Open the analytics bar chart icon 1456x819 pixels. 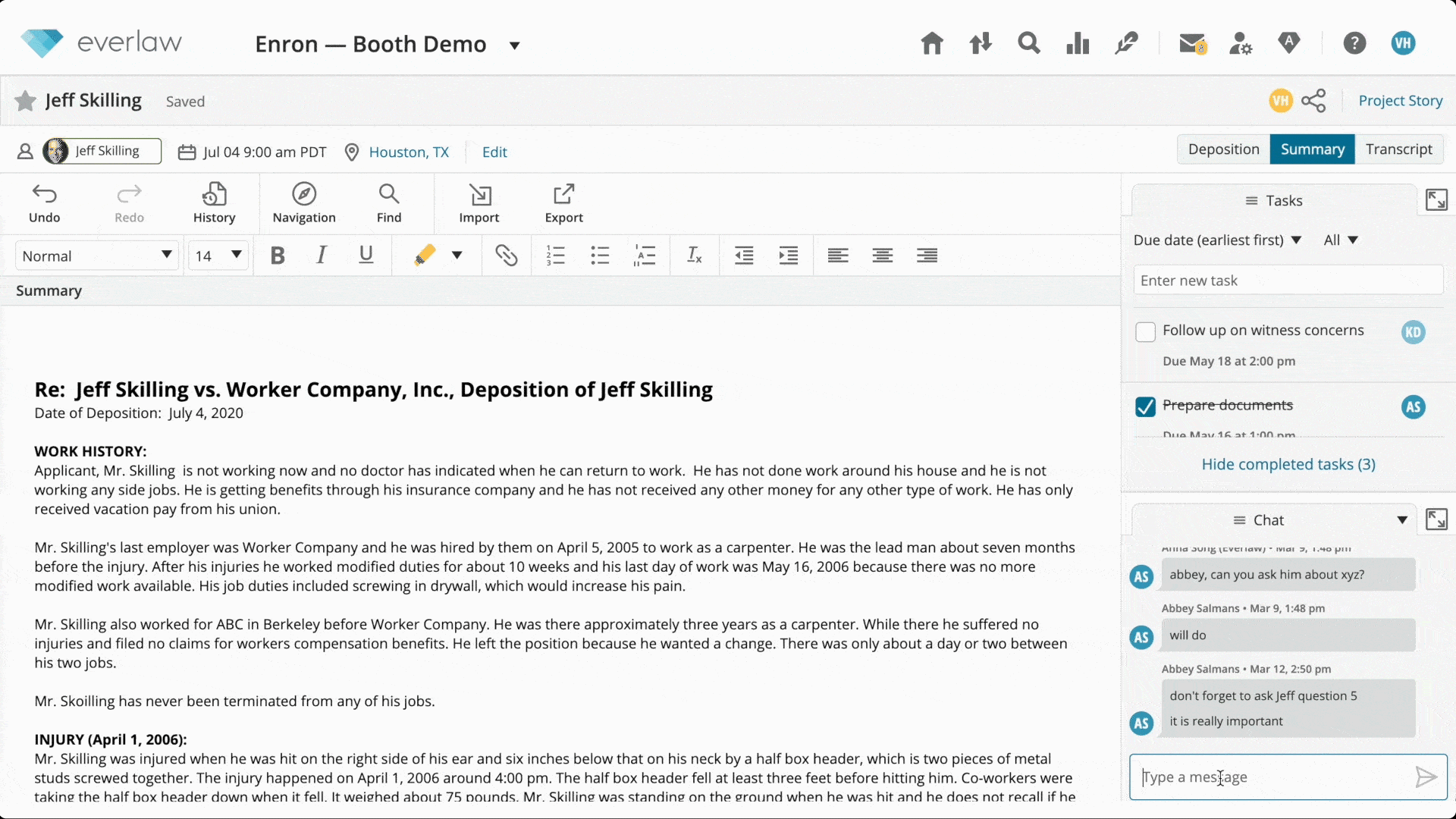tap(1077, 43)
